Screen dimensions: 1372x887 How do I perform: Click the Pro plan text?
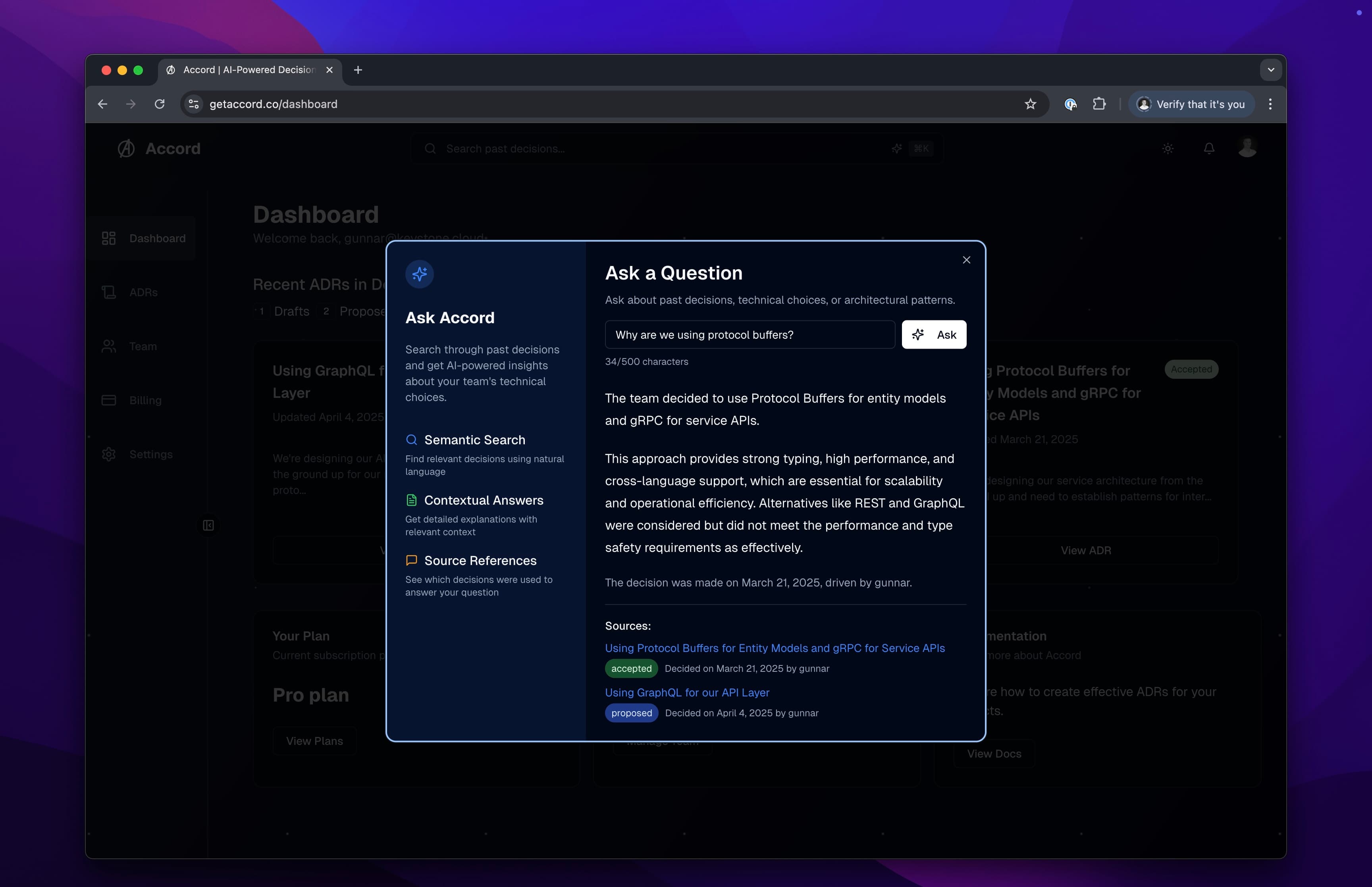pyautogui.click(x=311, y=695)
